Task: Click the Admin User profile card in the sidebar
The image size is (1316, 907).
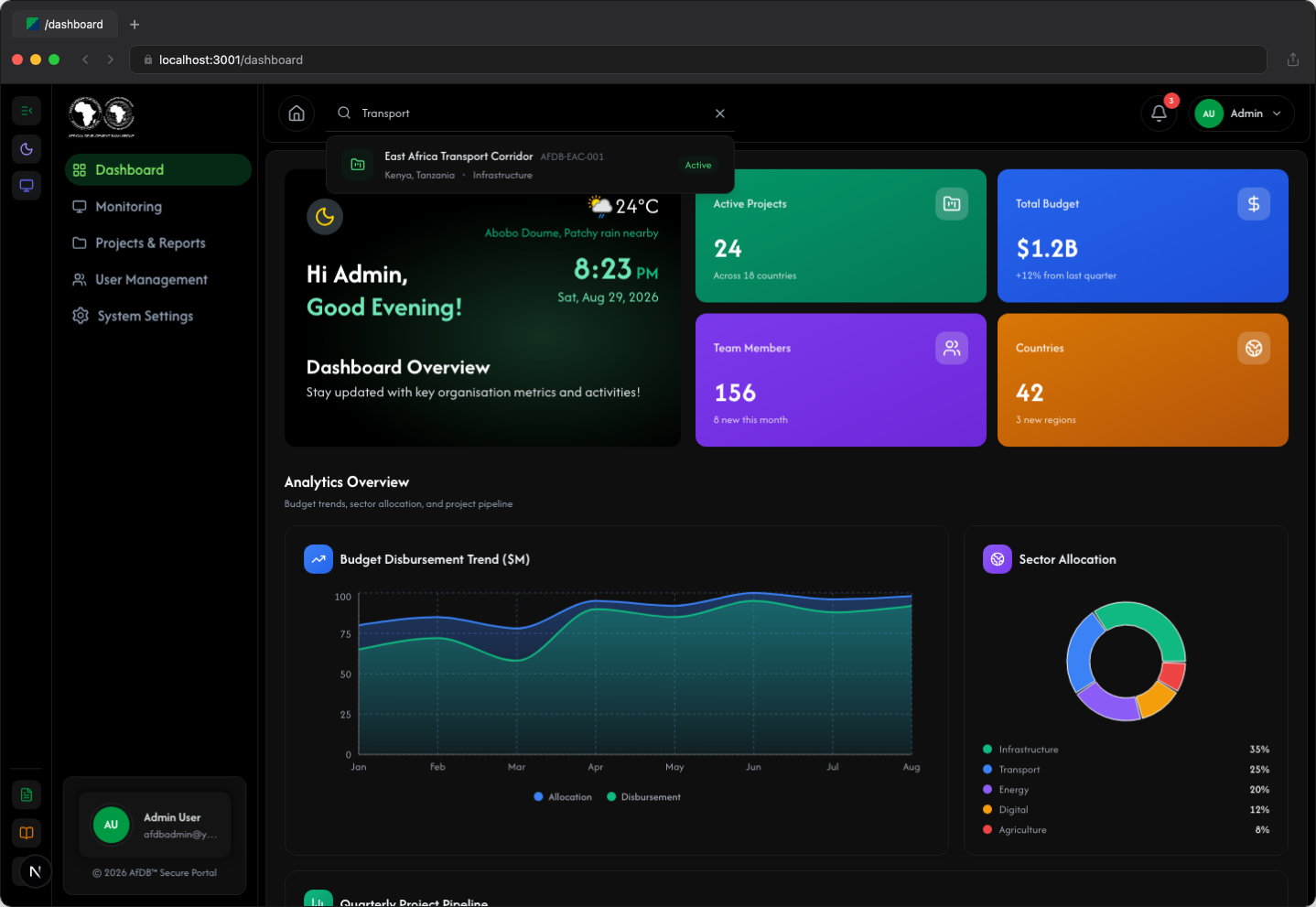Action: [x=155, y=825]
